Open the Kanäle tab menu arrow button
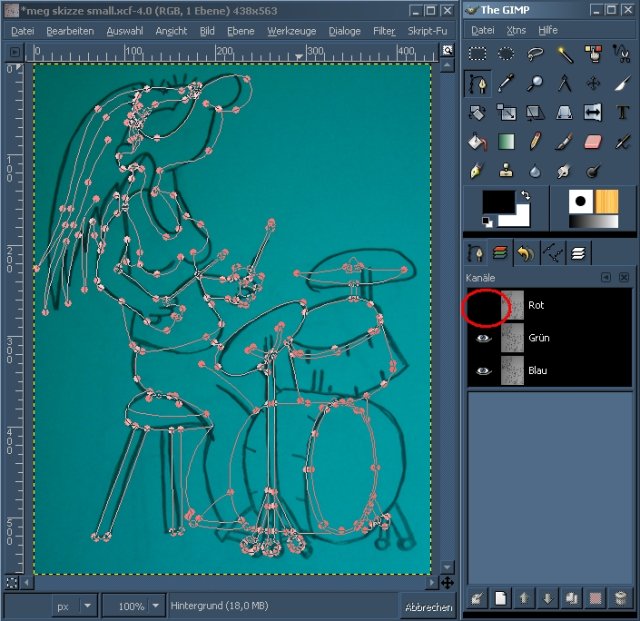This screenshot has width=640, height=621. coord(606,278)
